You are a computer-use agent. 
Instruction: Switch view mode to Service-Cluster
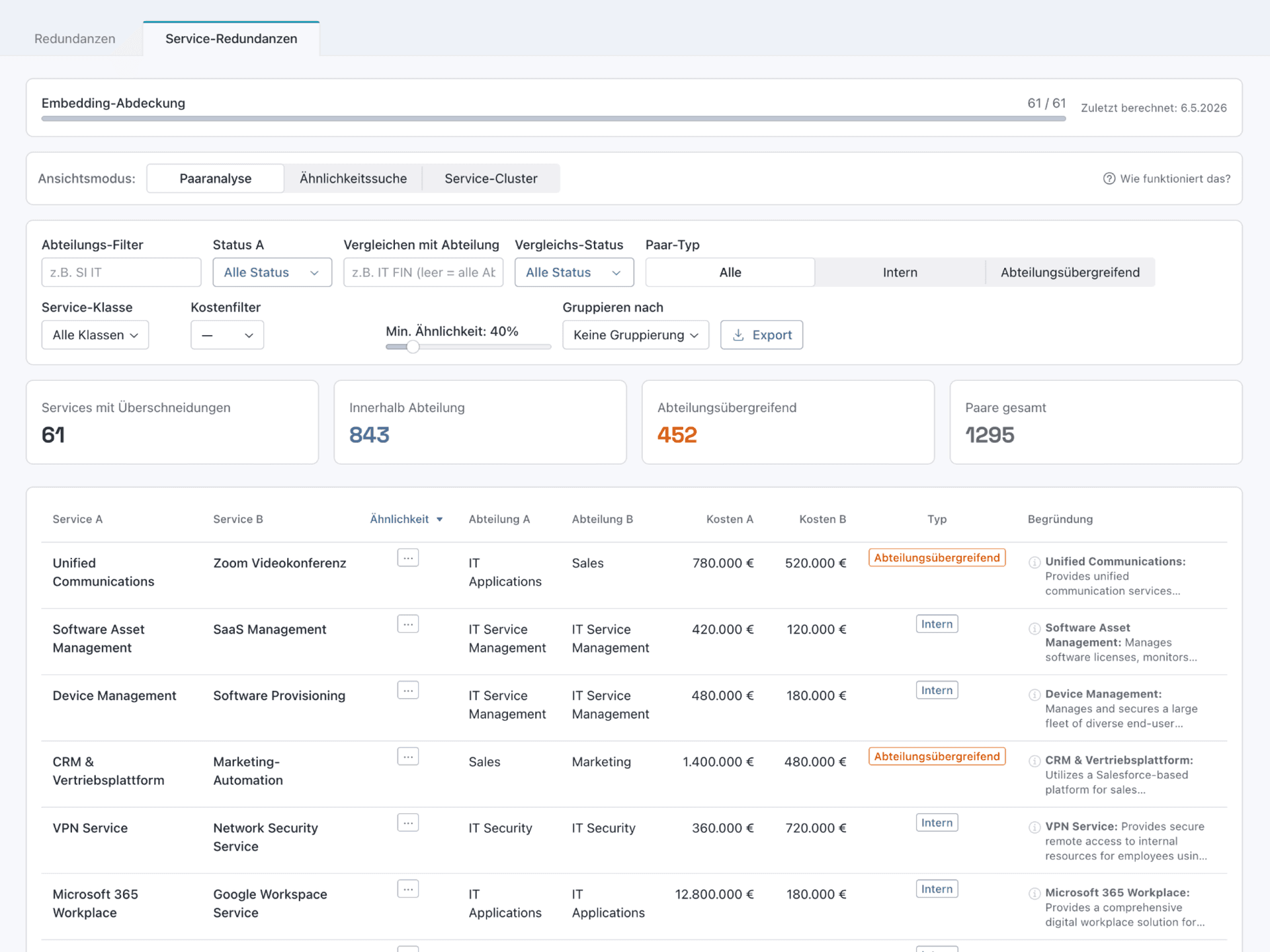pos(491,178)
